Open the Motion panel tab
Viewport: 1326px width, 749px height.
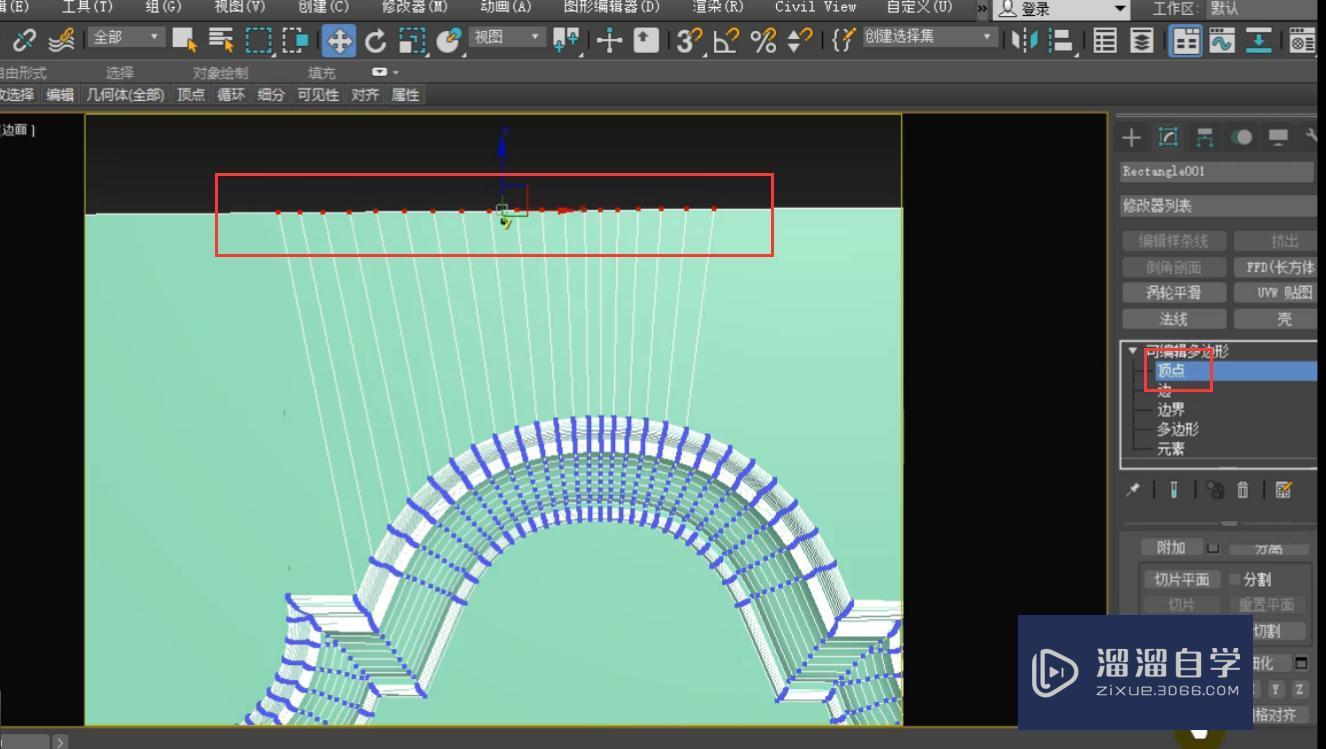point(1242,137)
